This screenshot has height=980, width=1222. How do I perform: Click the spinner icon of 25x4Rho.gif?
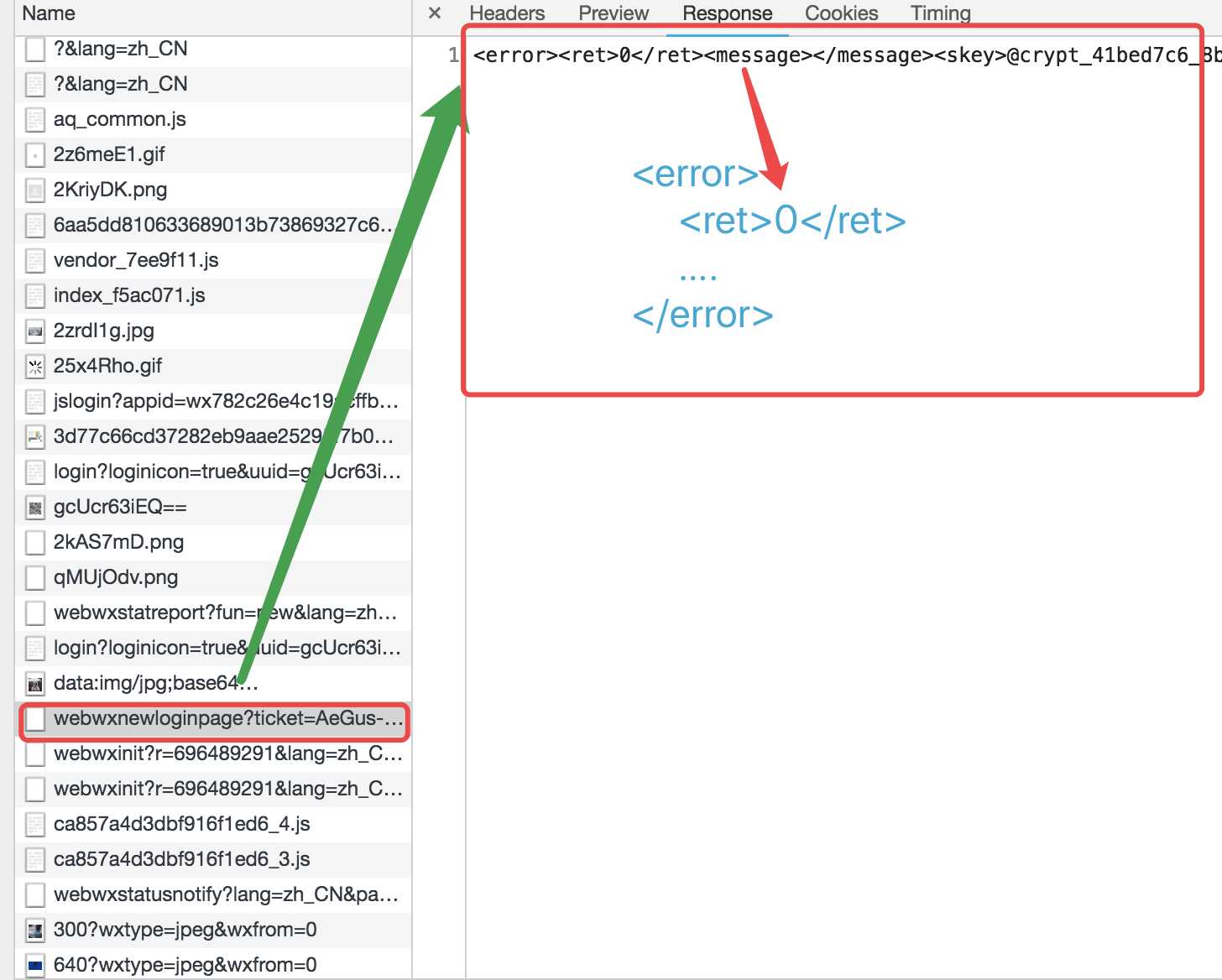[x=35, y=367]
